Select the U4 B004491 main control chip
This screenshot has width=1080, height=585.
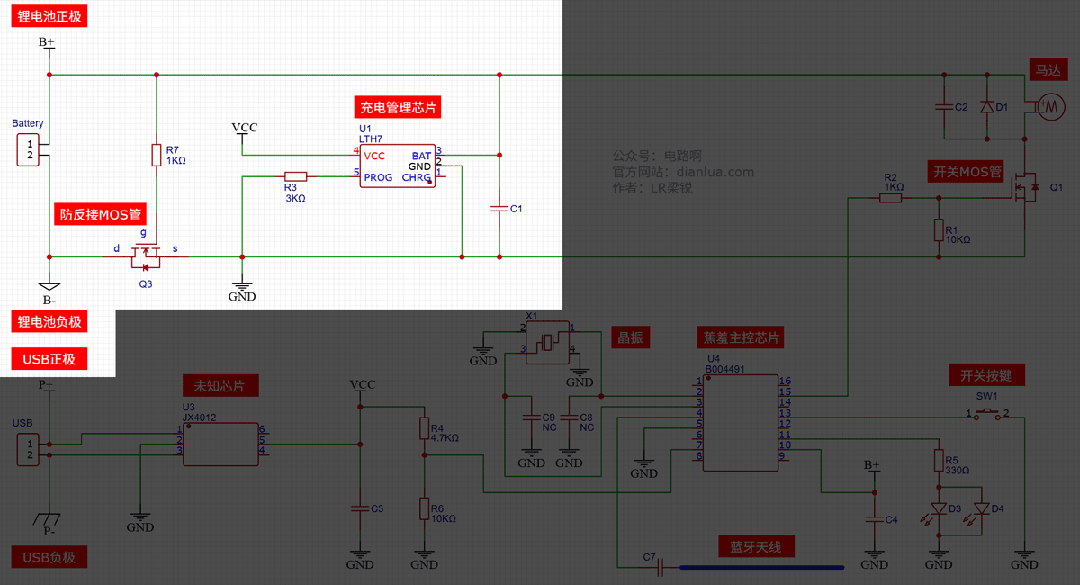pos(740,422)
